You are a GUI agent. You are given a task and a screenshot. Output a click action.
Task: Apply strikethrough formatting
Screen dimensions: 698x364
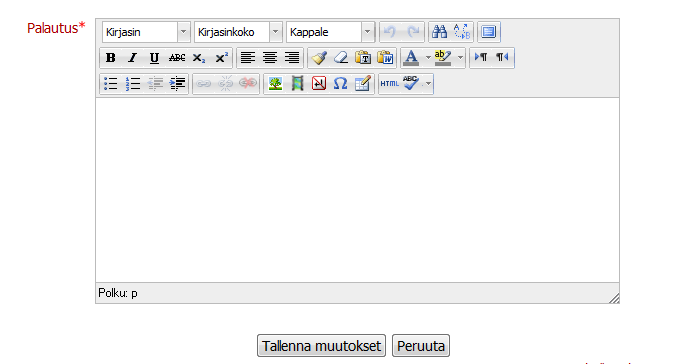pos(177,58)
